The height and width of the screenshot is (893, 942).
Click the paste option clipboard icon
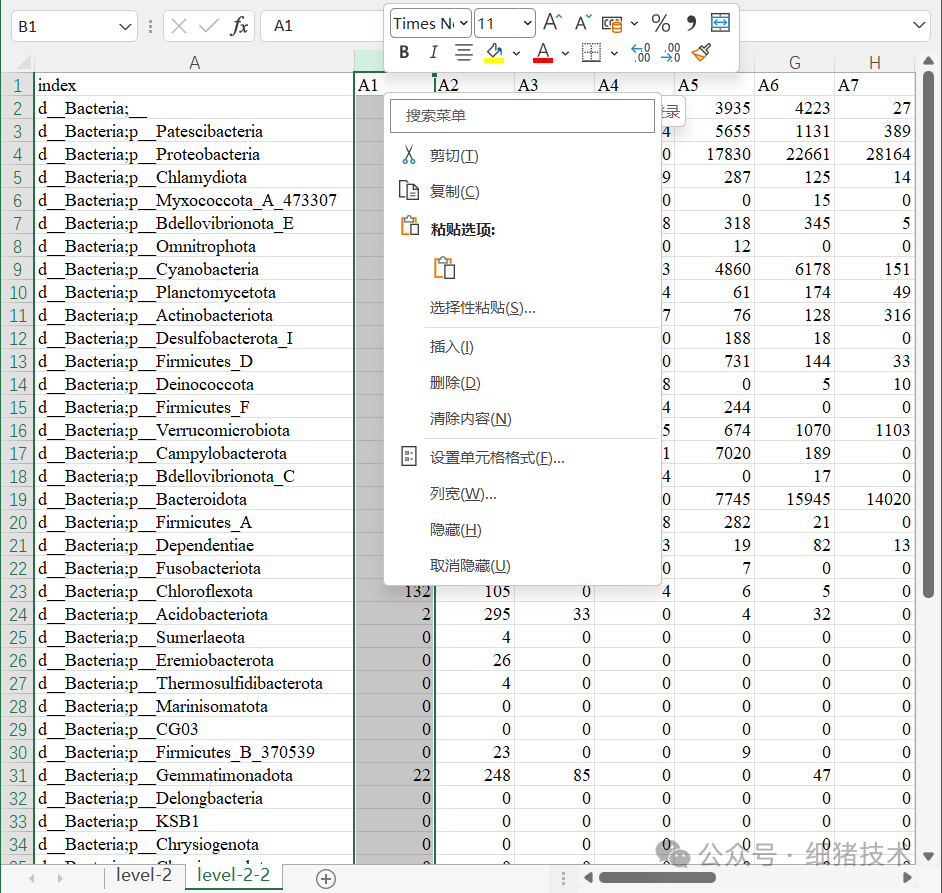click(x=445, y=268)
